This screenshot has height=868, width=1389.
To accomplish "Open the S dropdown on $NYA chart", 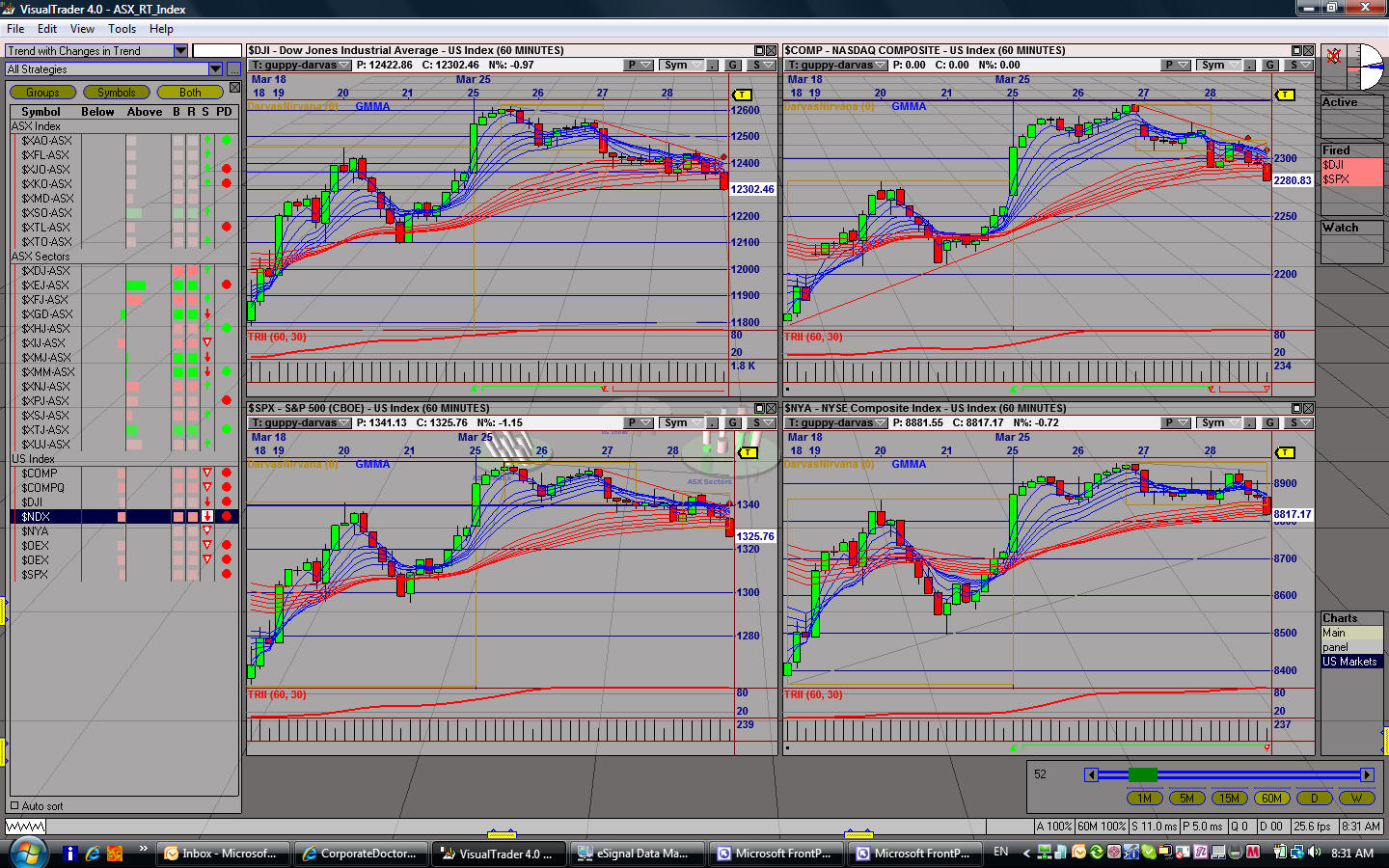I will click(x=1300, y=423).
